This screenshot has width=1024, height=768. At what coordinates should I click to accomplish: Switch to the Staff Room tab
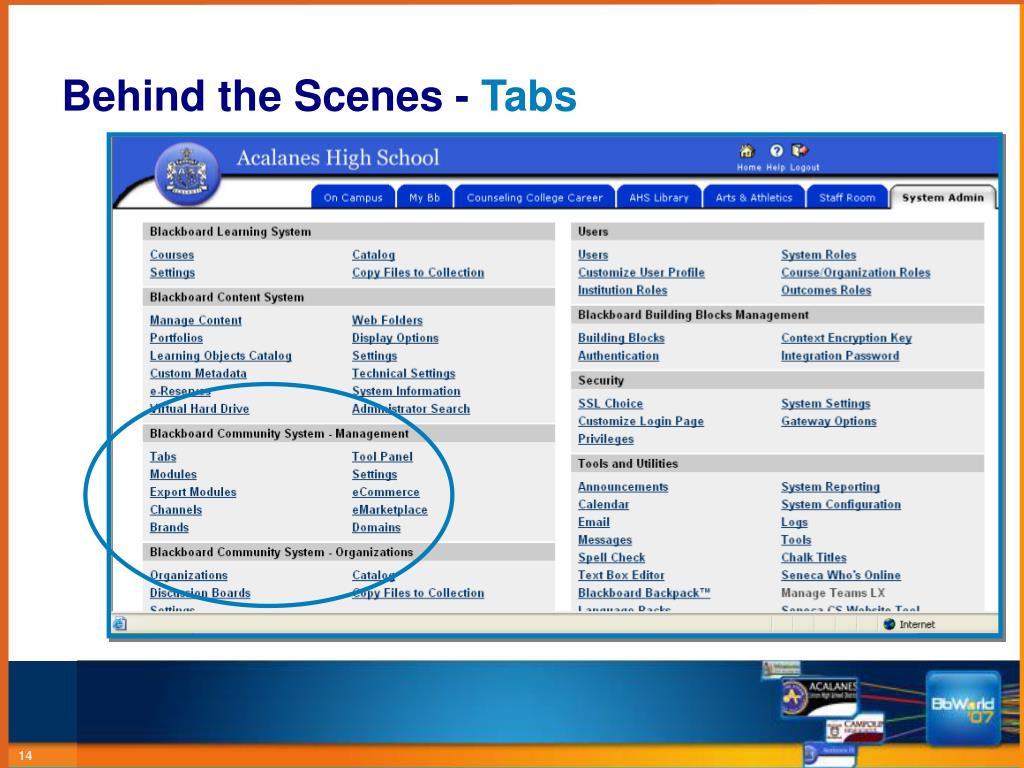coord(847,197)
